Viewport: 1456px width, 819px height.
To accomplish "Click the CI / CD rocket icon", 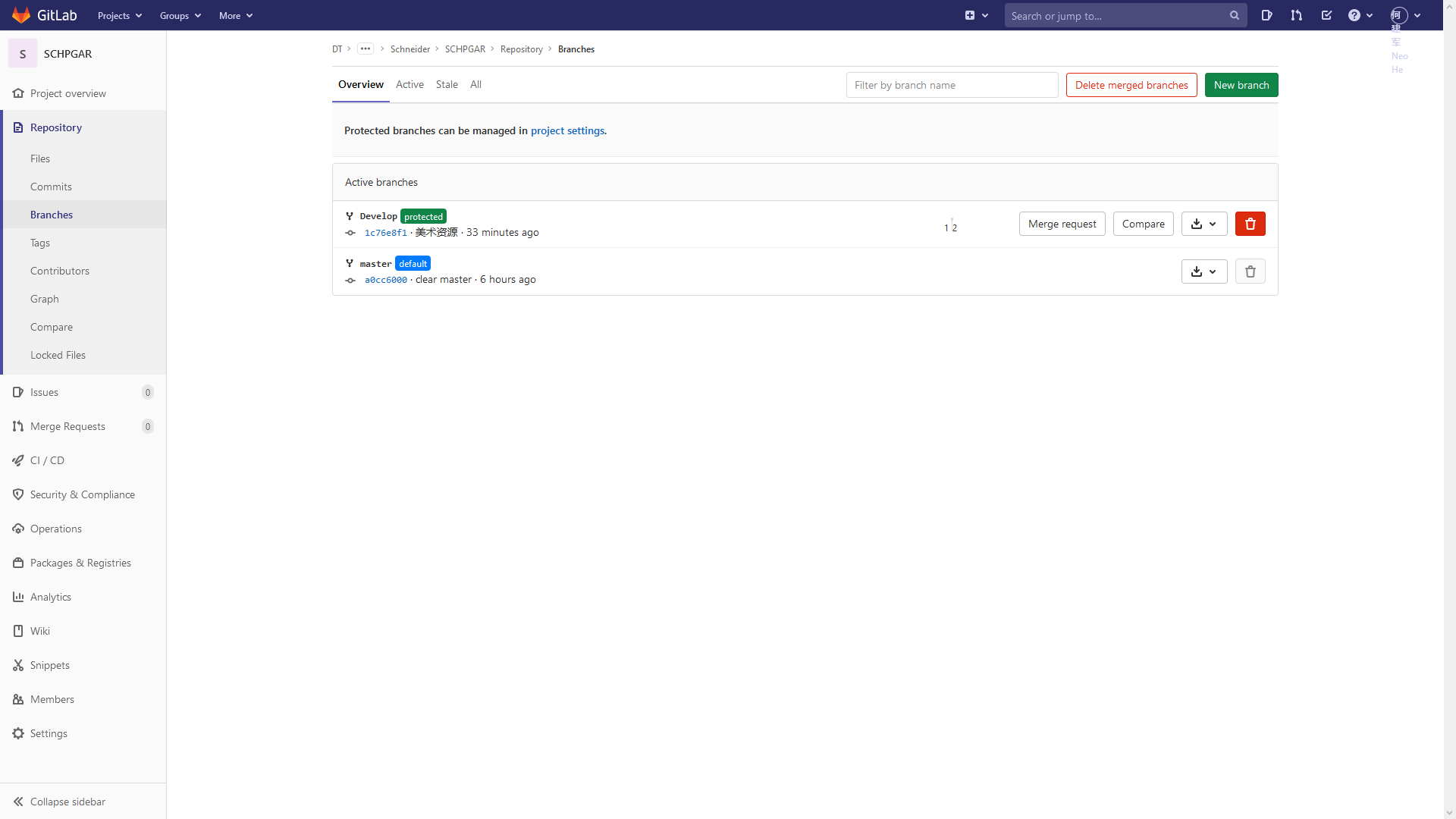I will click(x=18, y=460).
